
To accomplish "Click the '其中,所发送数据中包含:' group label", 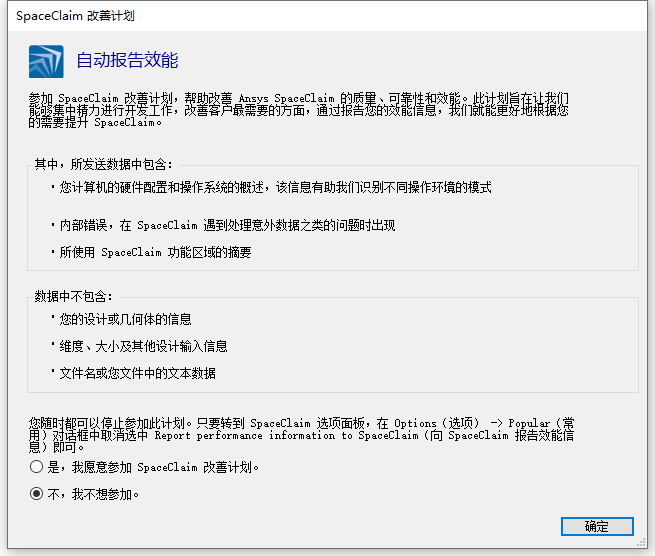I will (103, 165).
